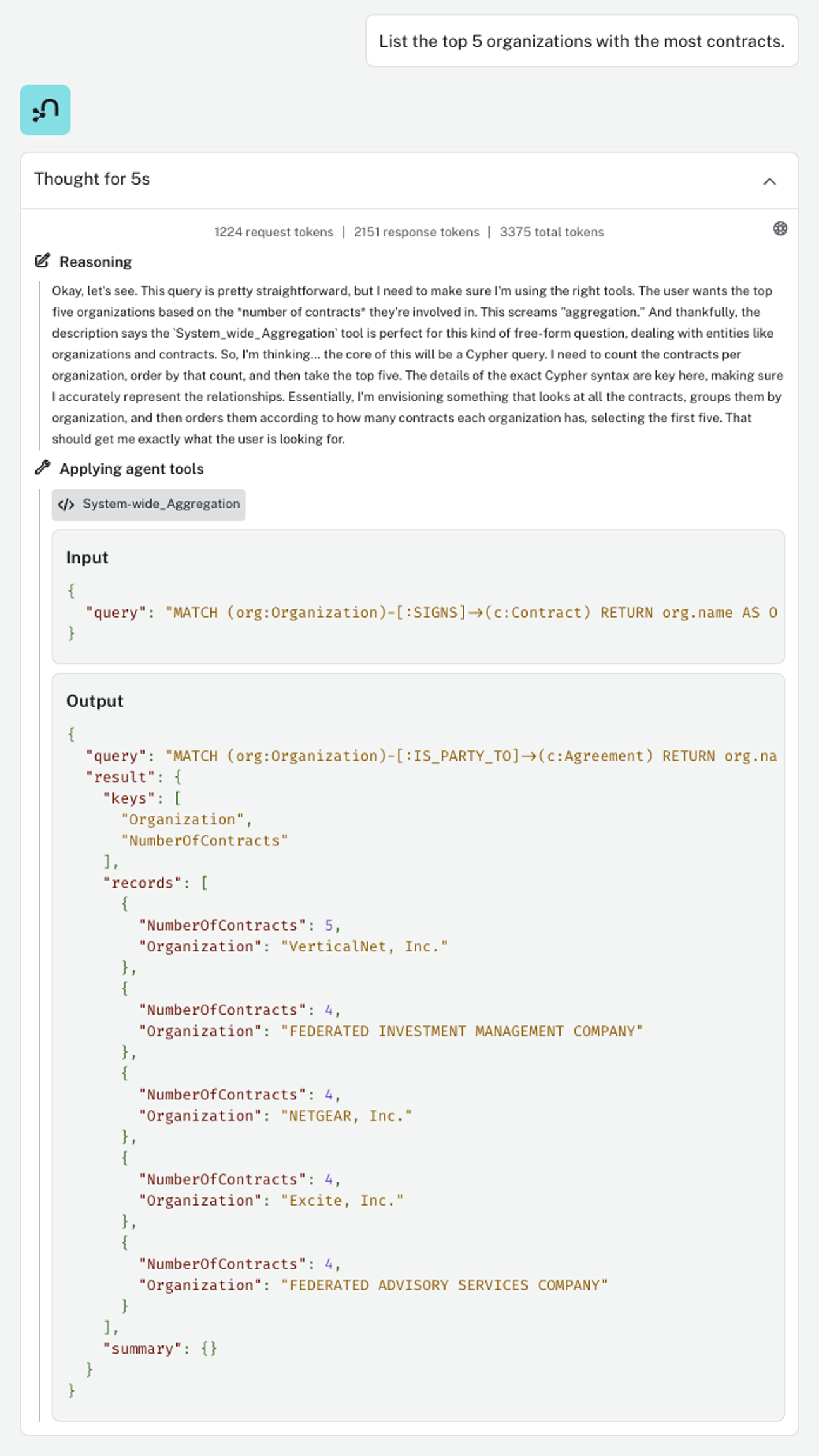The image size is (819, 1456).
Task: Click the 3375 total tokens label
Action: (x=551, y=231)
